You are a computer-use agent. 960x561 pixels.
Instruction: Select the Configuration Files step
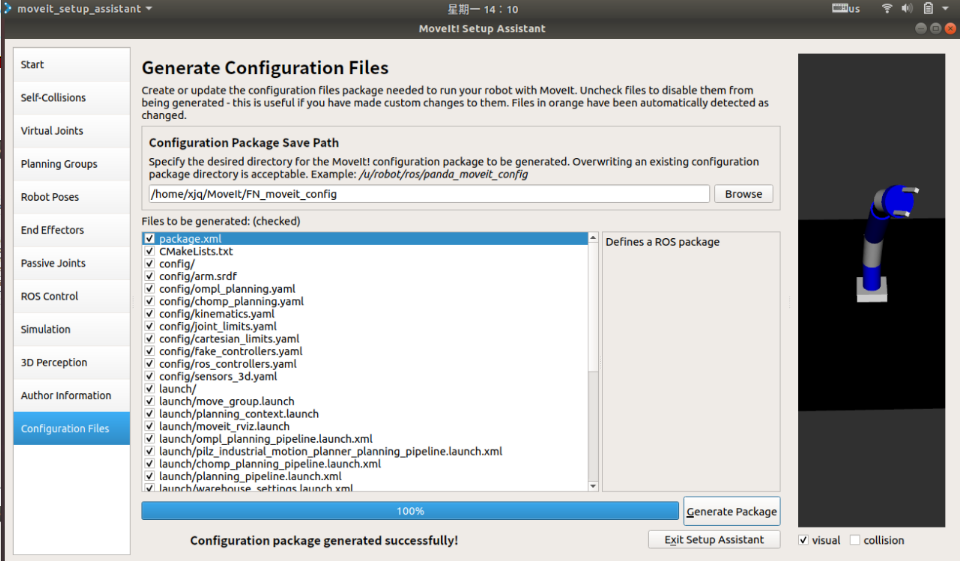pyautogui.click(x=72, y=428)
